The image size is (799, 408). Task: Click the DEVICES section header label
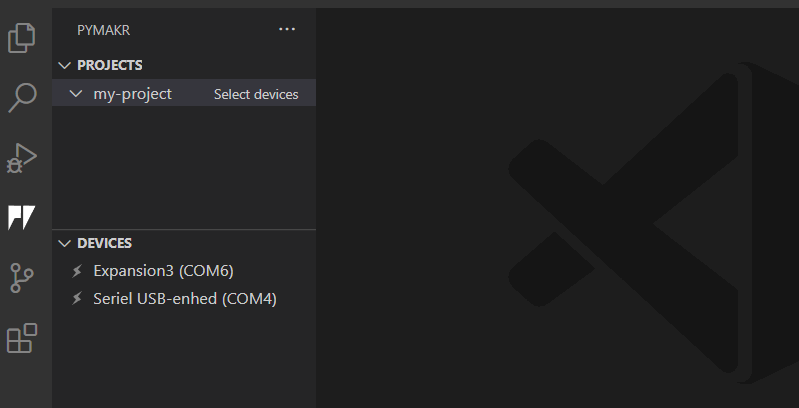click(x=105, y=243)
